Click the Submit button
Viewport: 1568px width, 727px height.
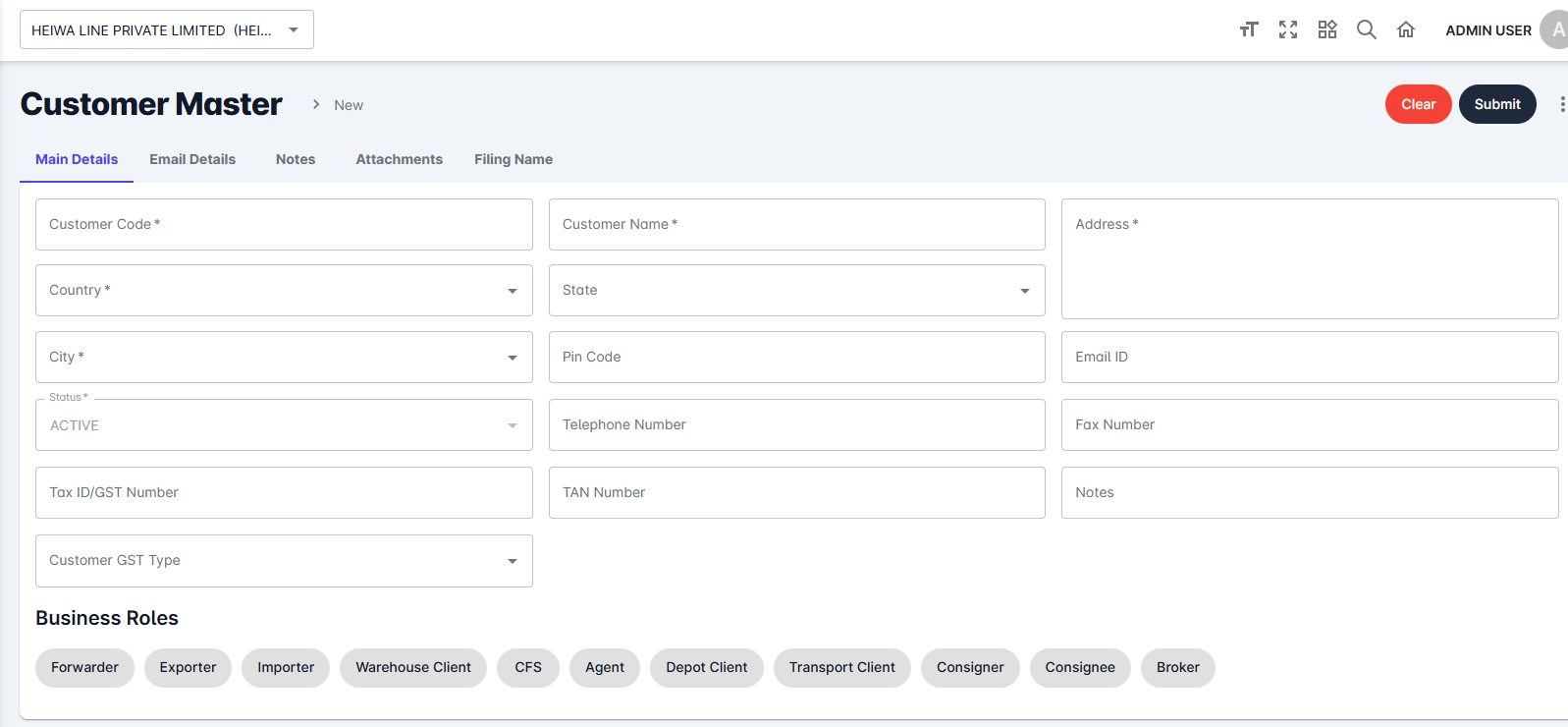(1496, 104)
